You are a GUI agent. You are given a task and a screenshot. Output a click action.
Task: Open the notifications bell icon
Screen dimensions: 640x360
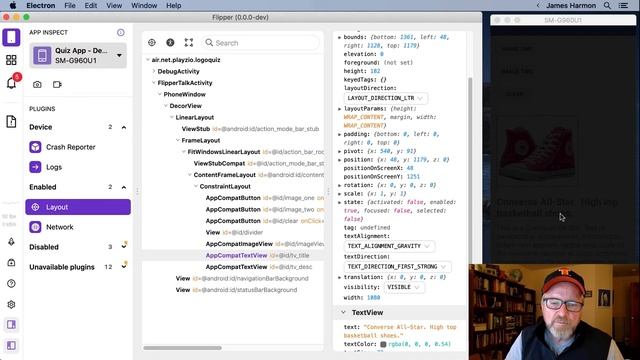click(x=11, y=83)
